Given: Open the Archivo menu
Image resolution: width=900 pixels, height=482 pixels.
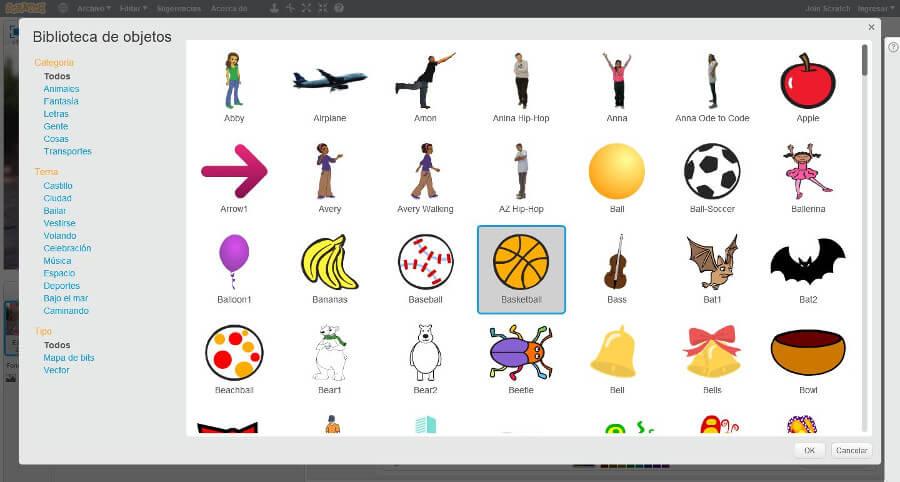Looking at the screenshot, I should pos(94,8).
